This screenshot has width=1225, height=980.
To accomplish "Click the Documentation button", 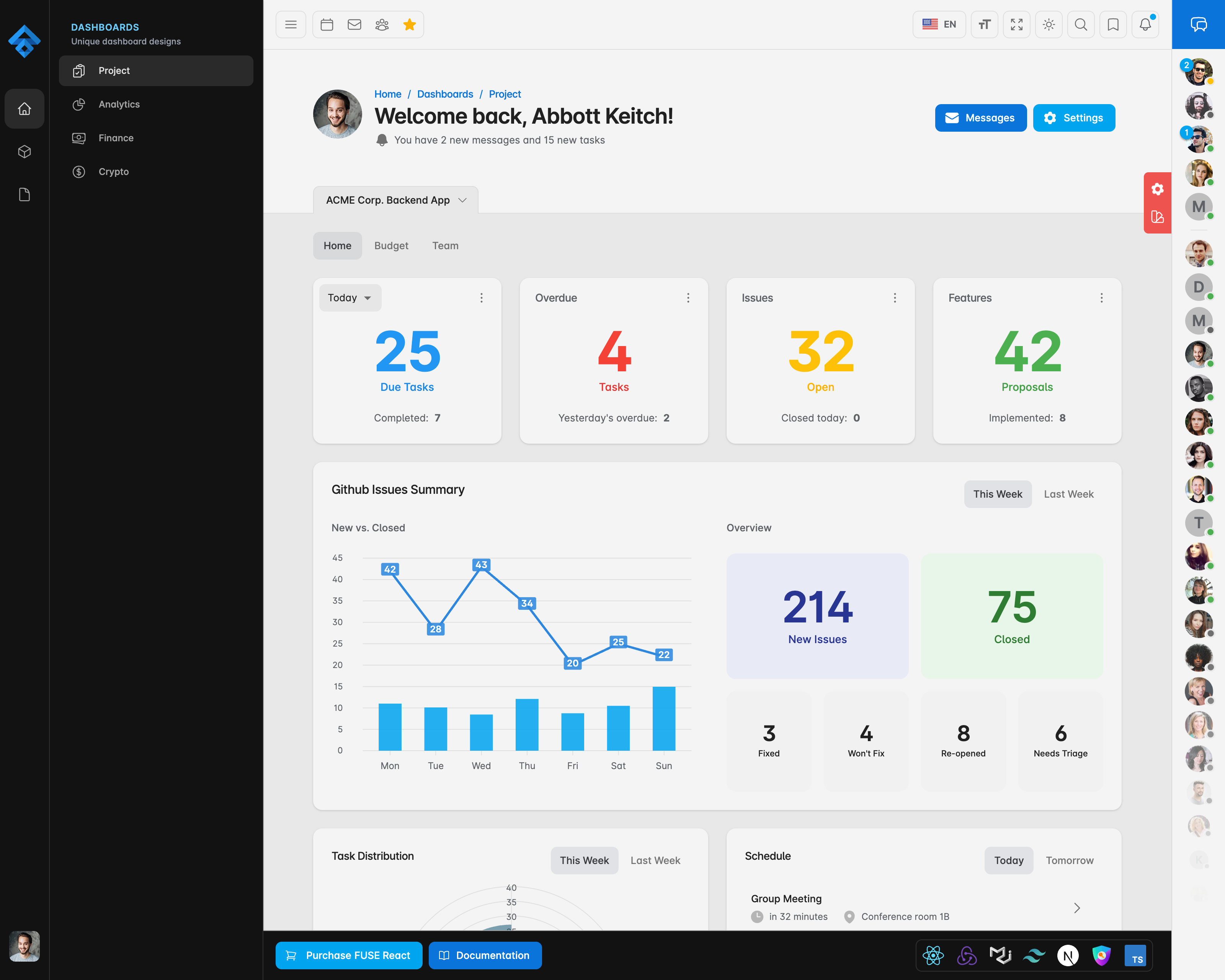I will (485, 955).
